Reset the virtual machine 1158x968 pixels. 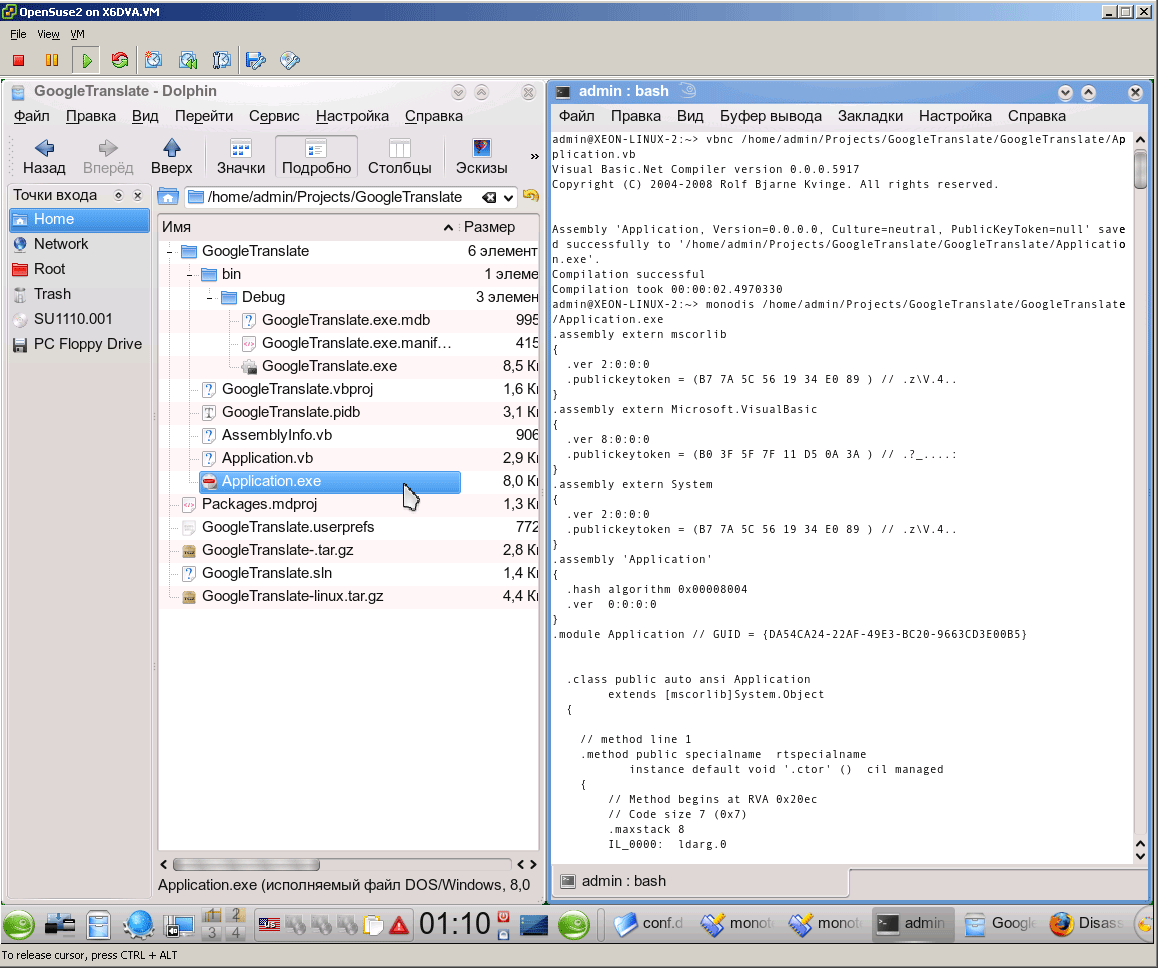(x=120, y=61)
